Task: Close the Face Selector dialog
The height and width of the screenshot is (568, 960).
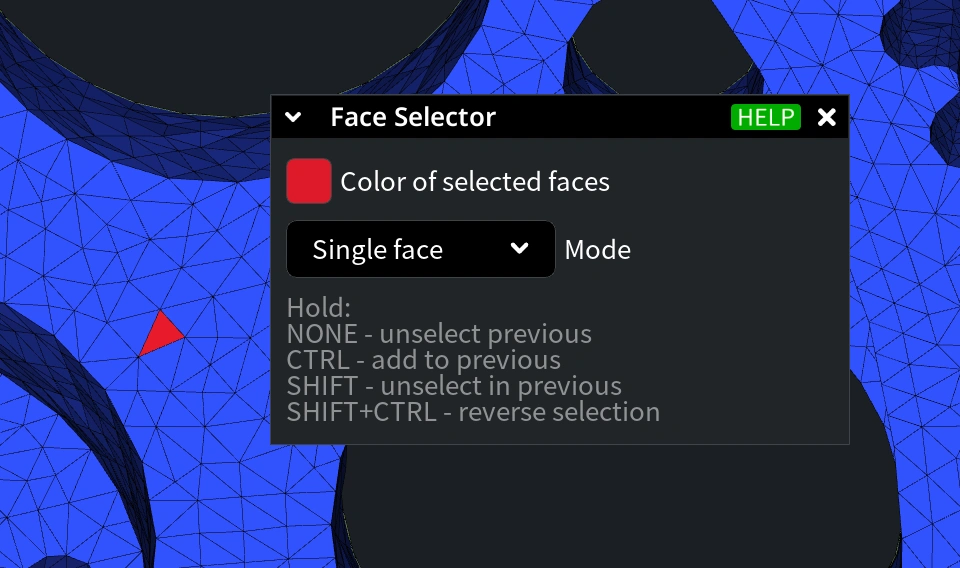Action: click(x=827, y=117)
